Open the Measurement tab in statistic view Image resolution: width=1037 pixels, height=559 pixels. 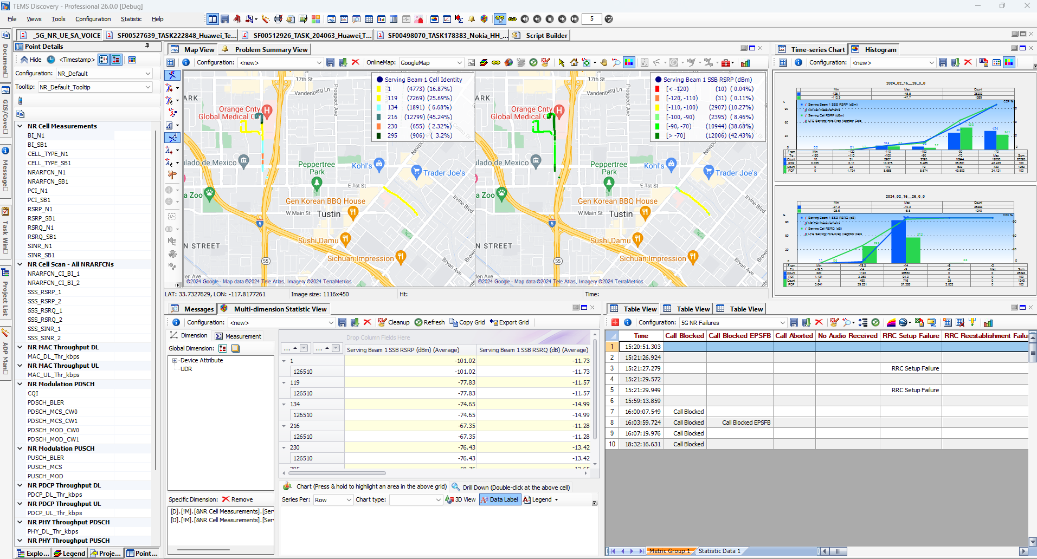[x=238, y=336]
